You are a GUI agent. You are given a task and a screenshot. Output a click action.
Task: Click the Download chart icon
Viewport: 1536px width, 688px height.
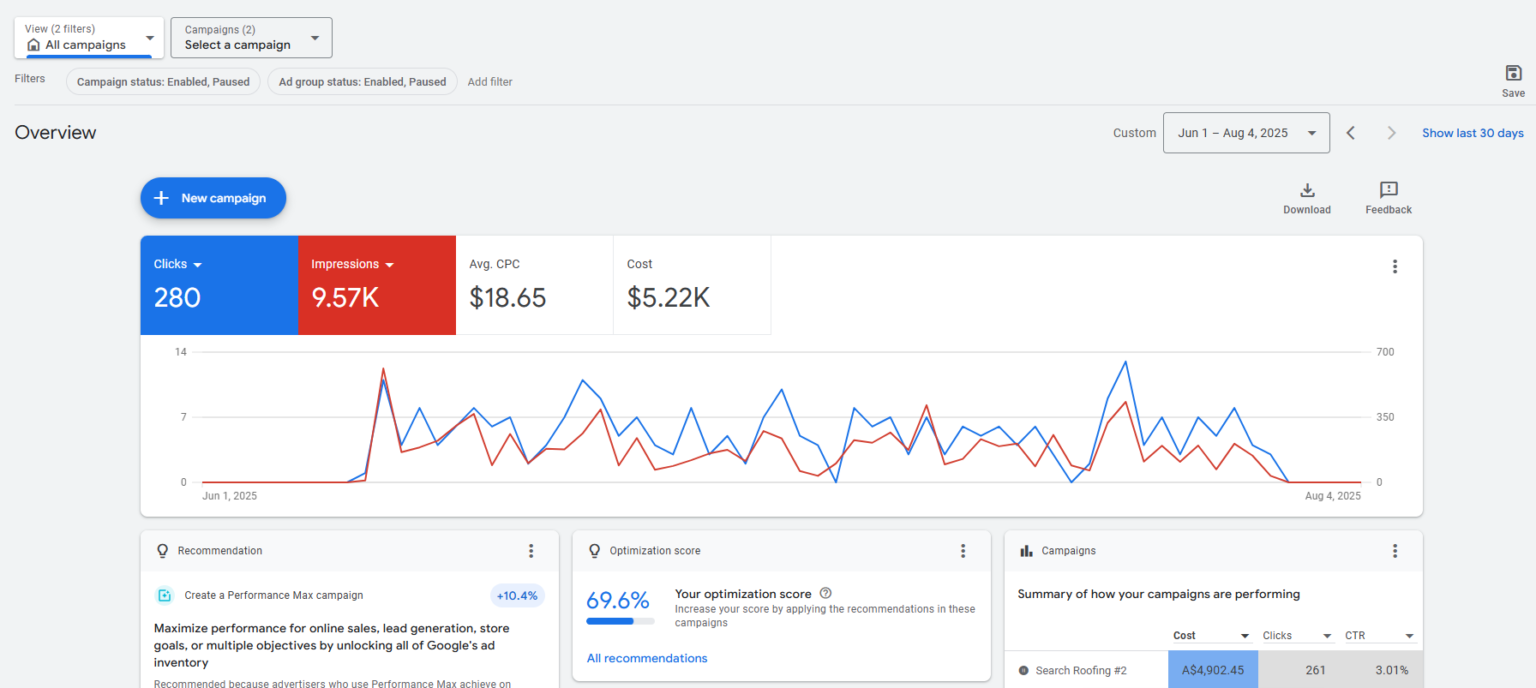(x=1306, y=191)
